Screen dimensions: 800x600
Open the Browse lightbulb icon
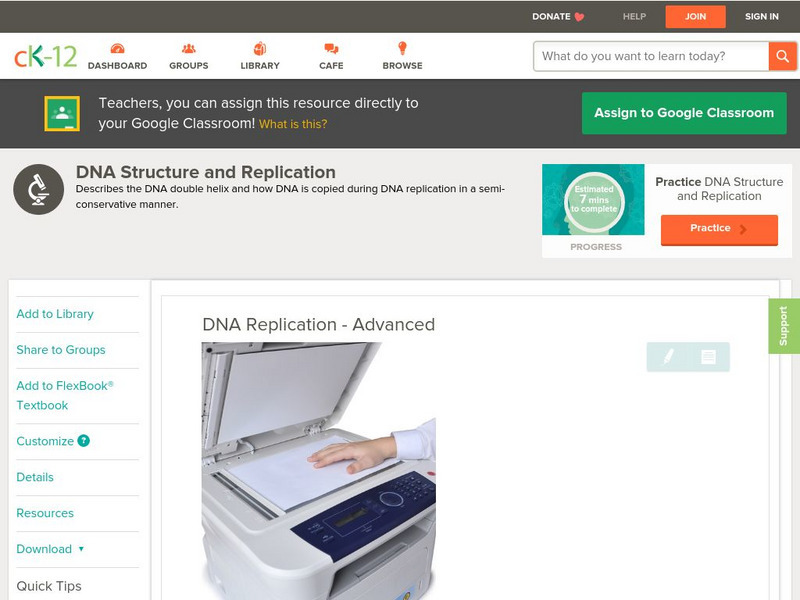[403, 48]
